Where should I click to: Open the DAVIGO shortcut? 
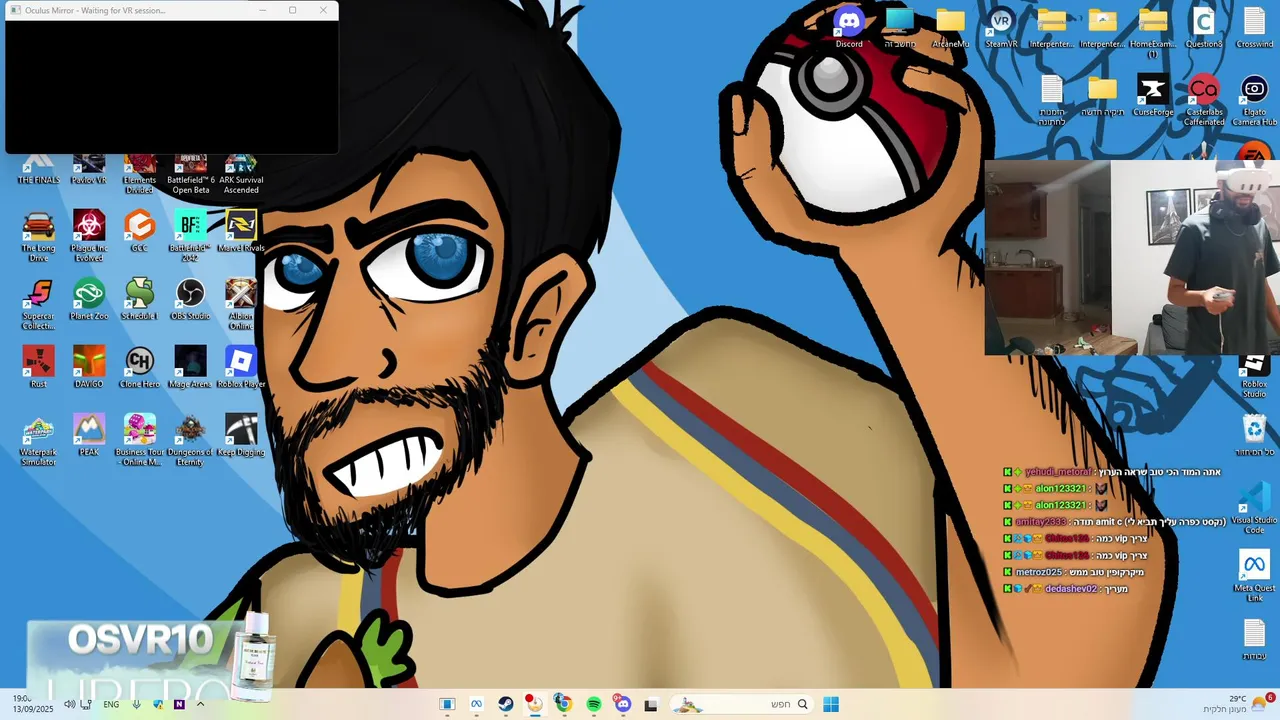click(89, 367)
